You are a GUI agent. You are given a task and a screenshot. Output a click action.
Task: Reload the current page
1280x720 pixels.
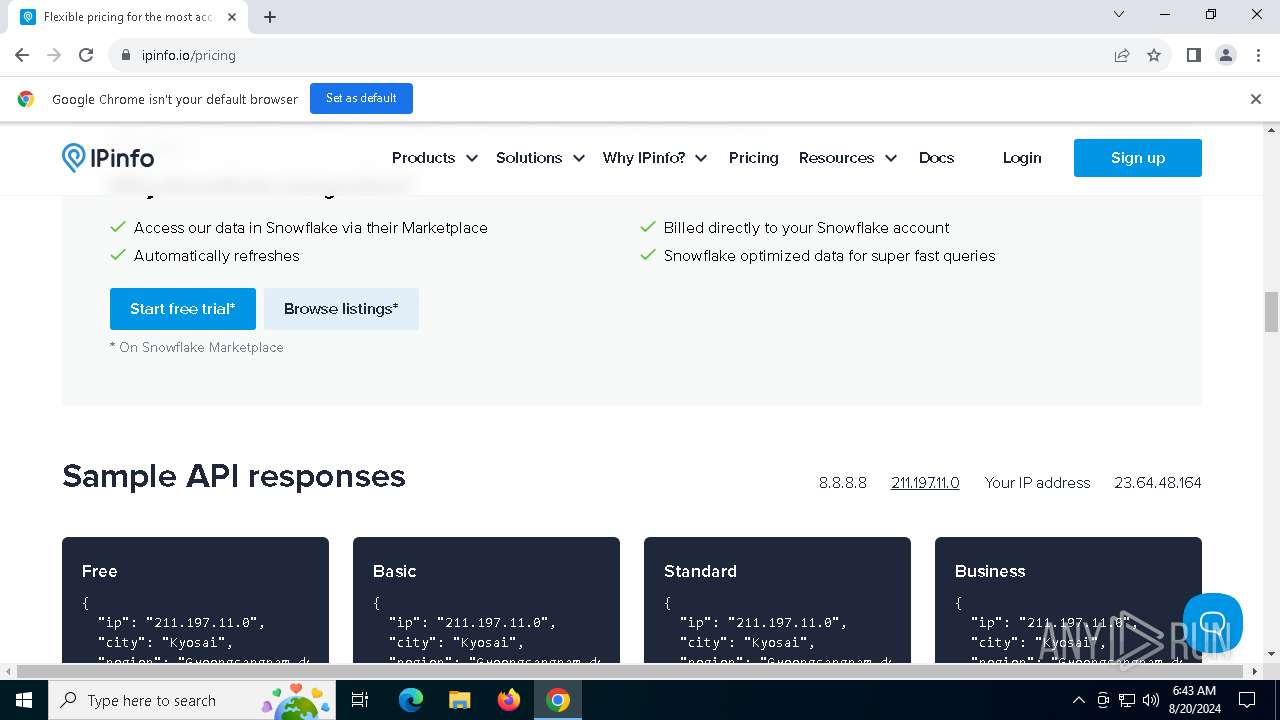(x=86, y=55)
